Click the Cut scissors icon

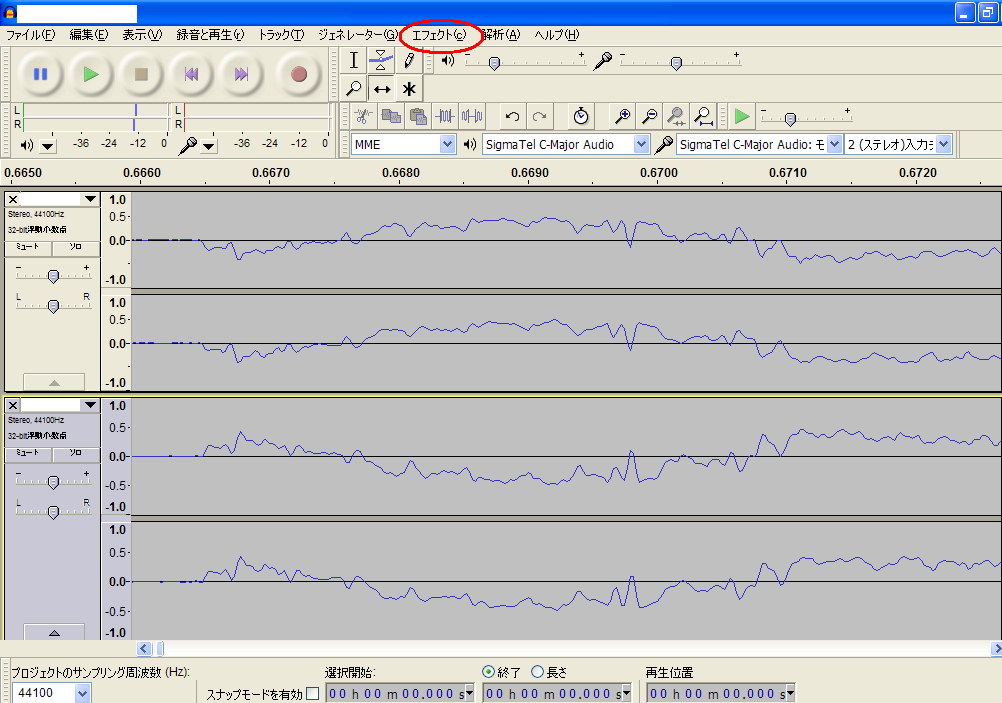click(363, 116)
